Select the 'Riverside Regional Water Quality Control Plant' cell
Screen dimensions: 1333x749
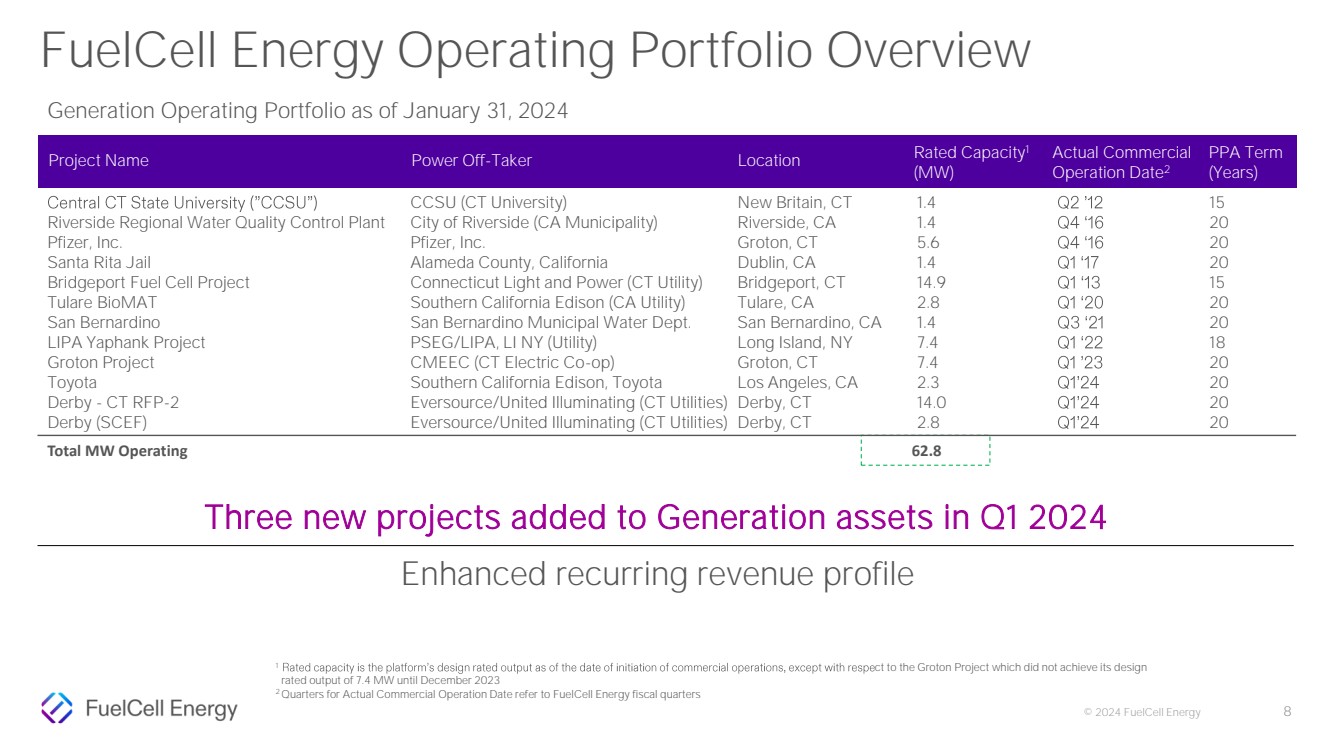(x=216, y=223)
